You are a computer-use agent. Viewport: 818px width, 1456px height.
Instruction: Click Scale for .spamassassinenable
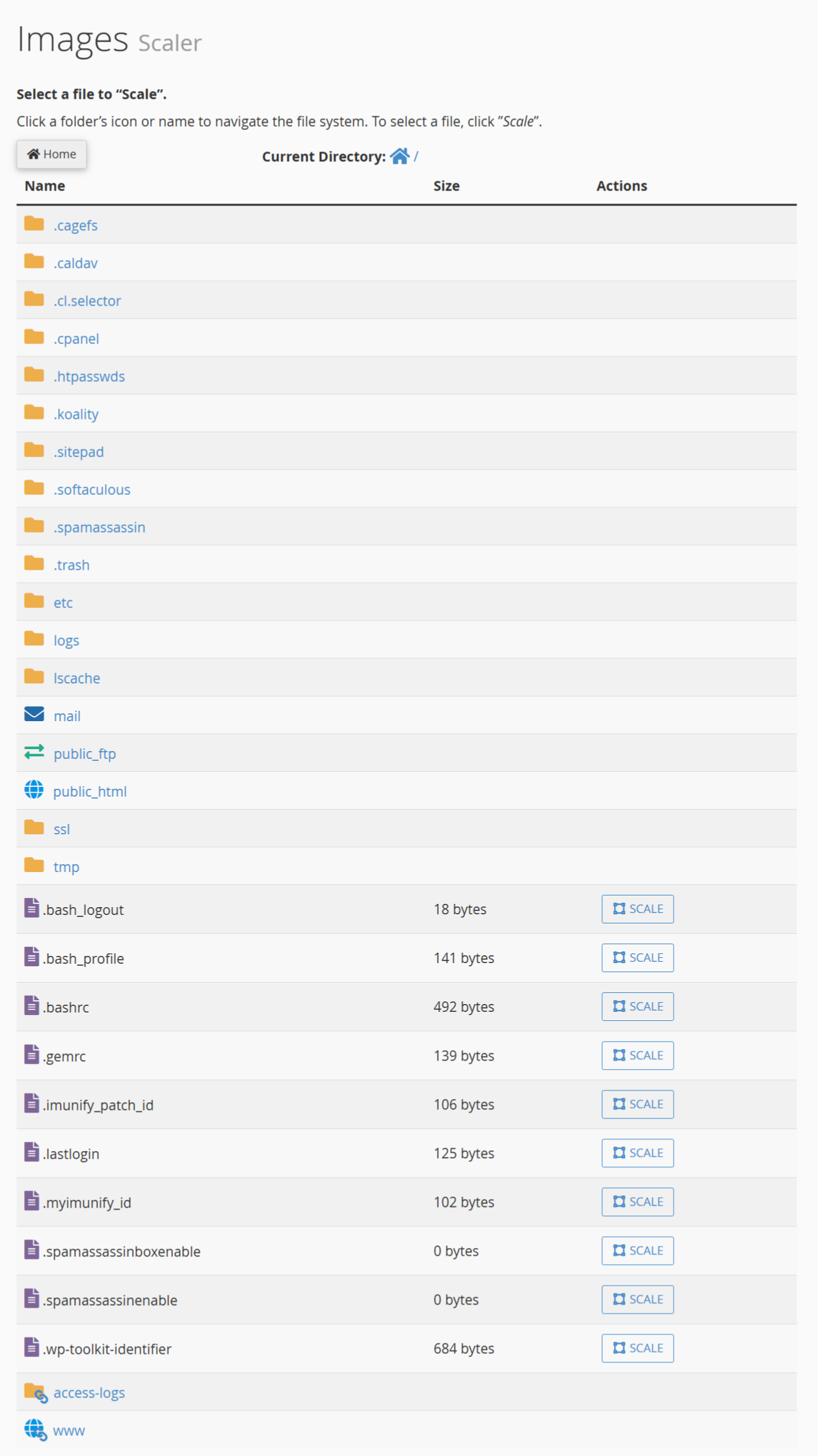coord(637,1299)
